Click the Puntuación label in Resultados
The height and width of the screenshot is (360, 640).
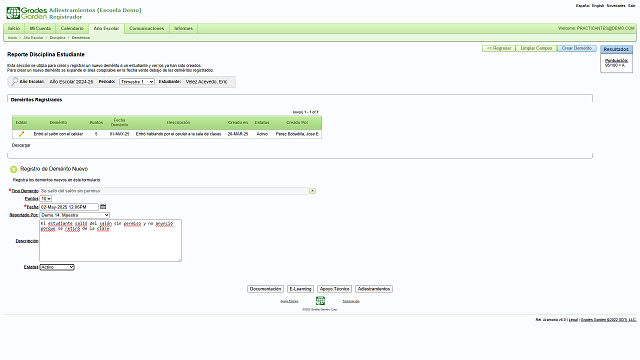pyautogui.click(x=616, y=60)
